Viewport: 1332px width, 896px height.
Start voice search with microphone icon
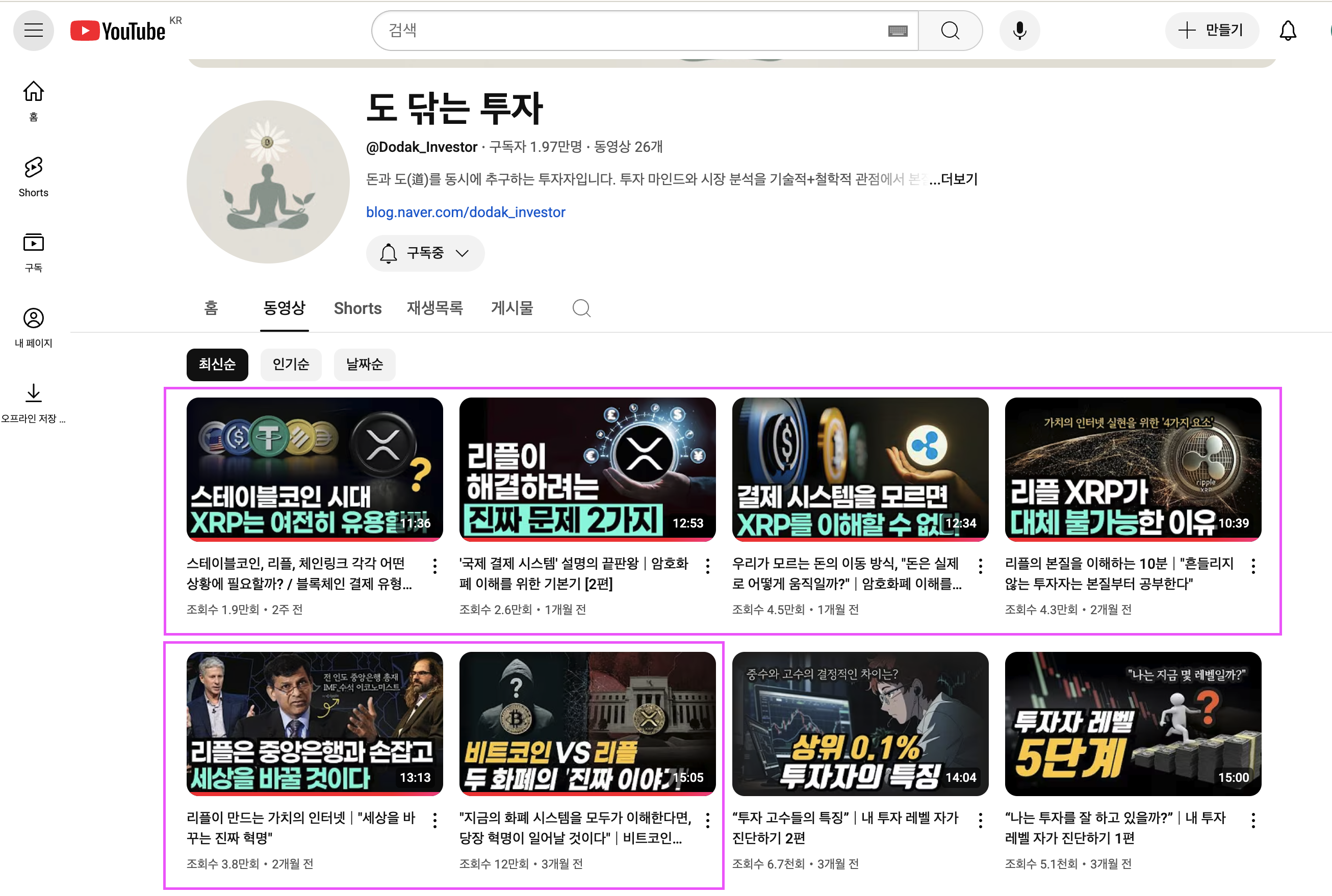pyautogui.click(x=1019, y=31)
